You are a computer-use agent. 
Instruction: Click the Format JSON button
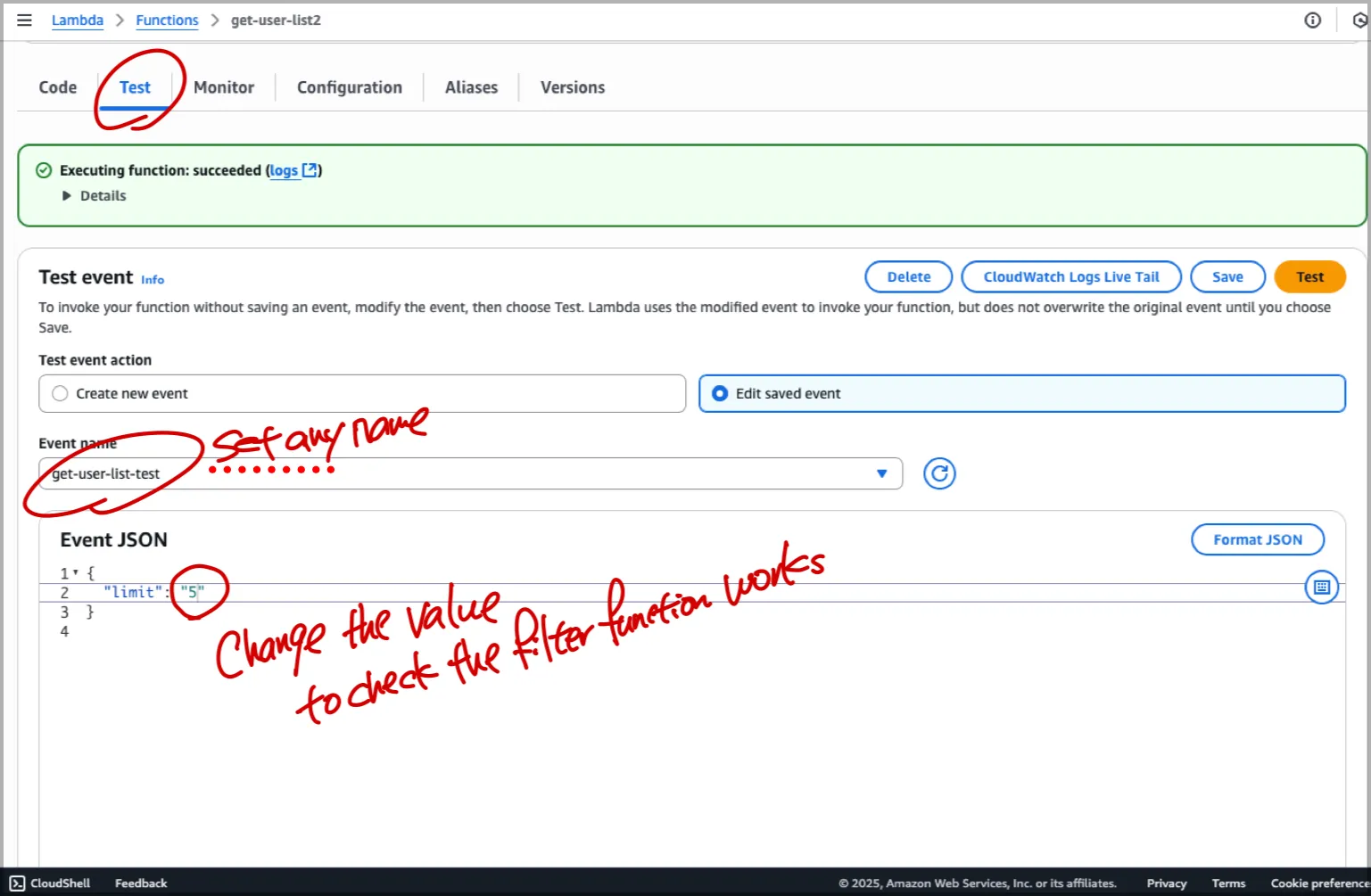pyautogui.click(x=1257, y=539)
